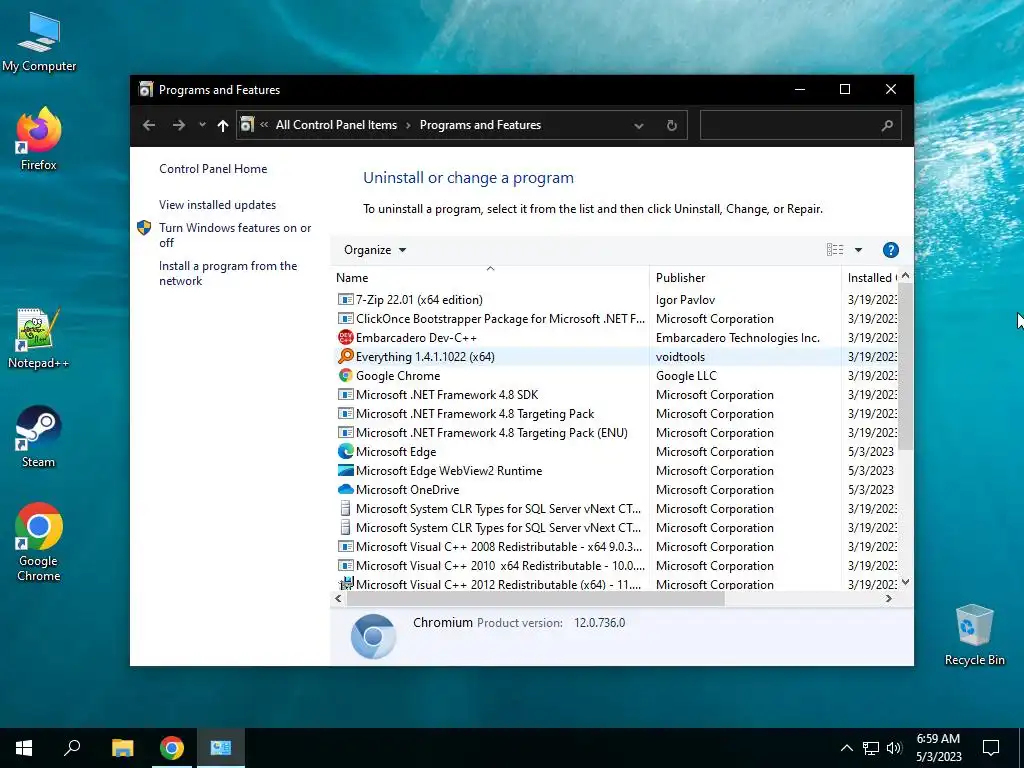
Task: Open the Firefox desktop shortcut
Action: [x=39, y=140]
